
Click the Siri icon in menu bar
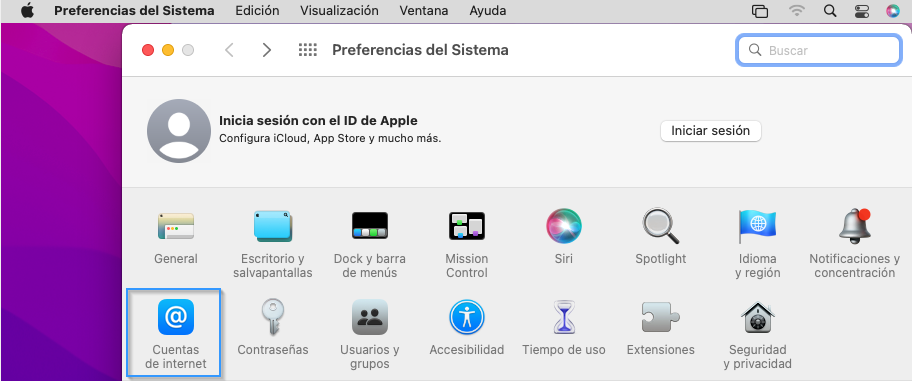[893, 11]
